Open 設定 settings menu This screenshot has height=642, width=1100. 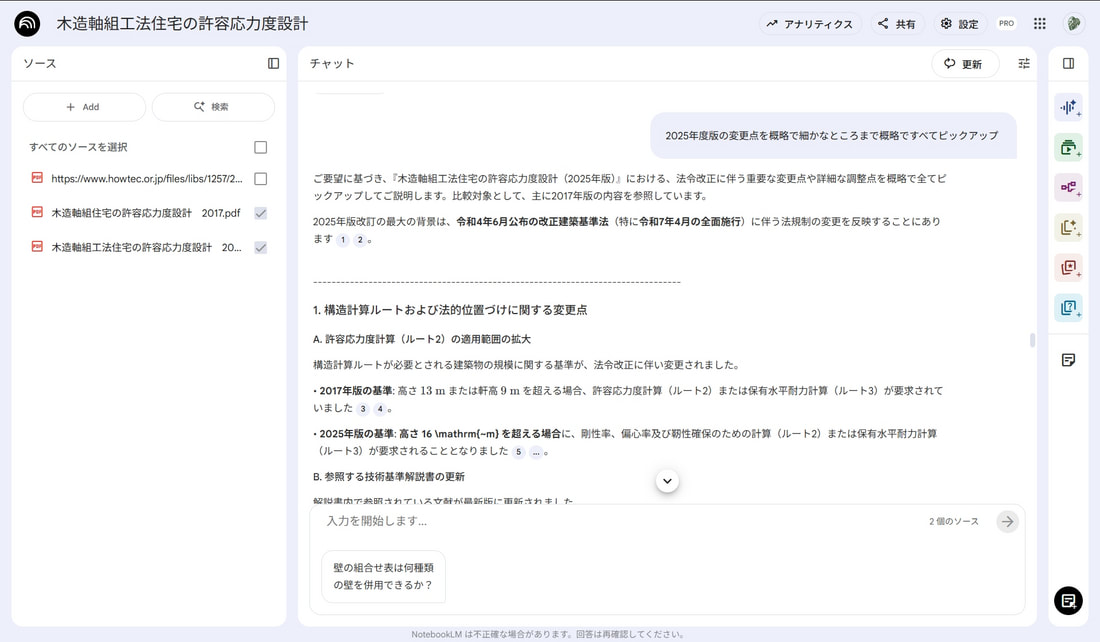coord(959,24)
